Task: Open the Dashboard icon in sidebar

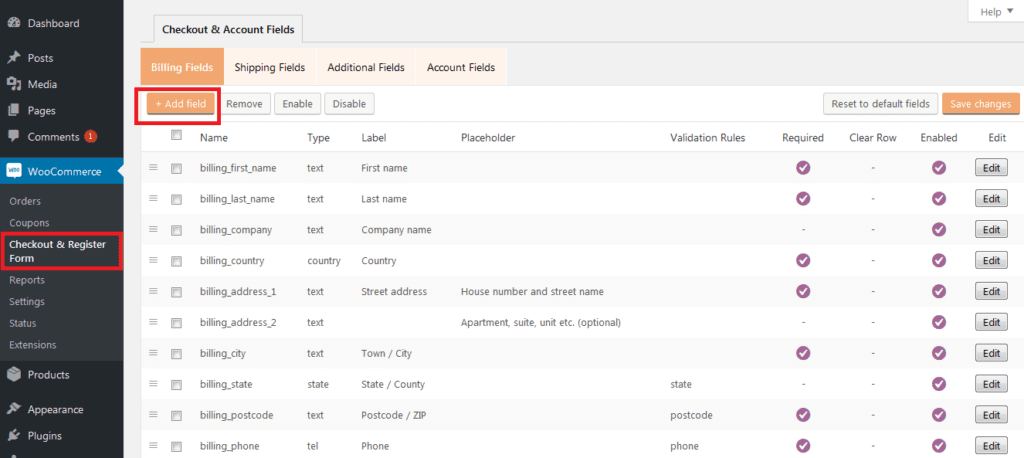Action: [x=13, y=24]
